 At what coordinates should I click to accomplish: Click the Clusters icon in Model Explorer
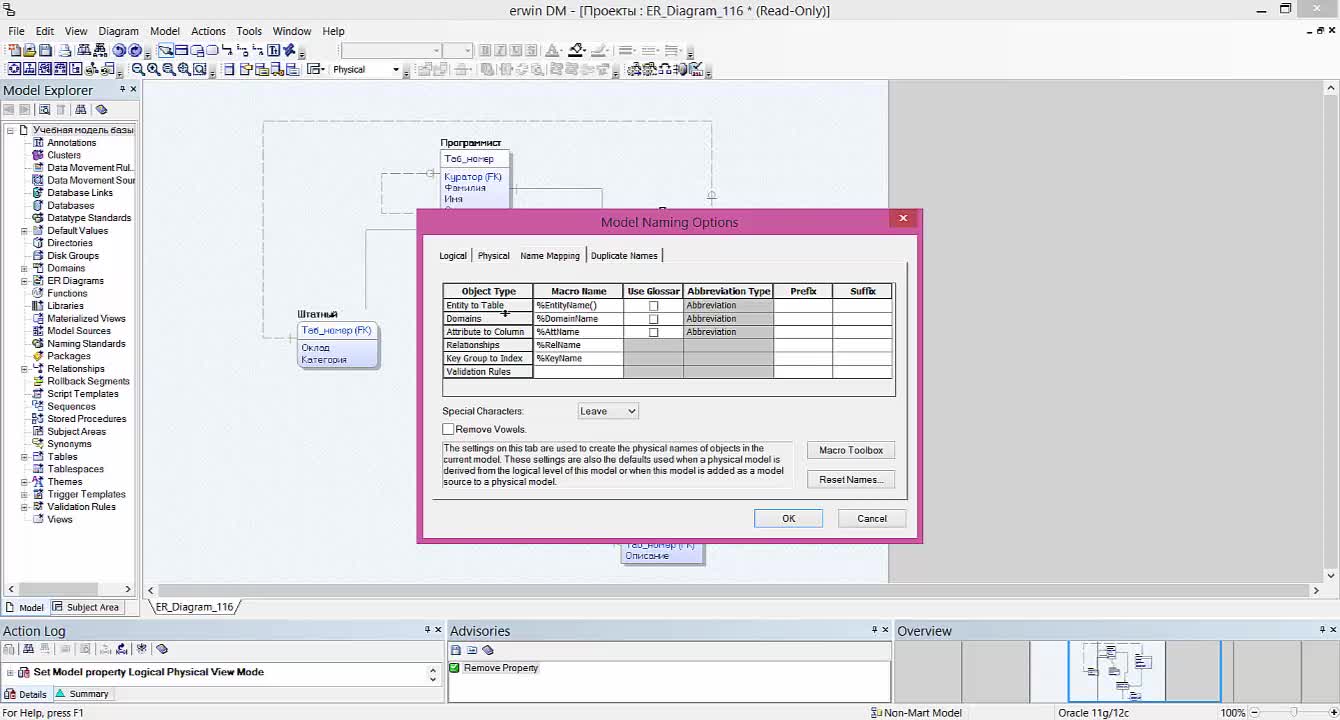pos(39,155)
